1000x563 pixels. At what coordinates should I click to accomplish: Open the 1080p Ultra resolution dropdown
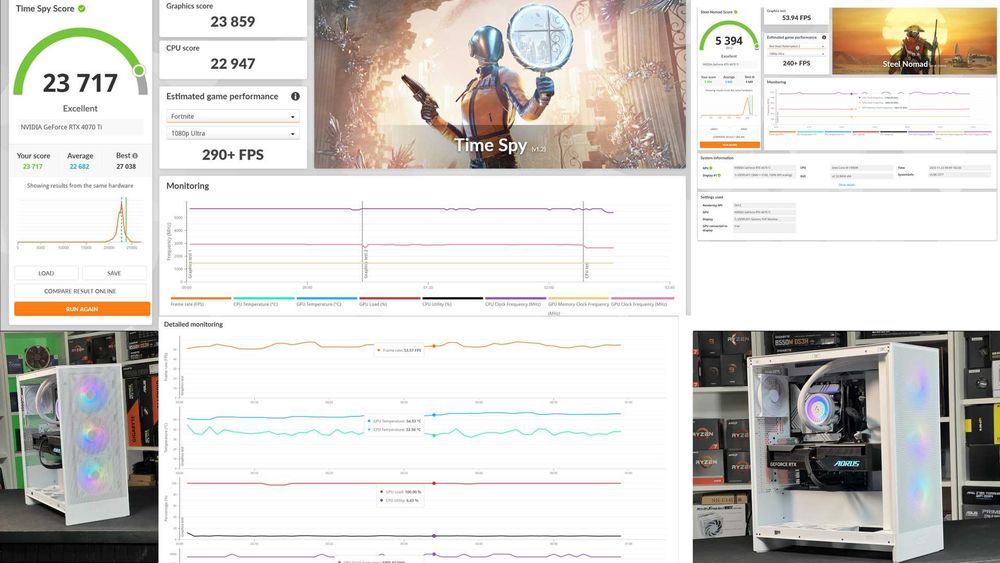point(233,133)
